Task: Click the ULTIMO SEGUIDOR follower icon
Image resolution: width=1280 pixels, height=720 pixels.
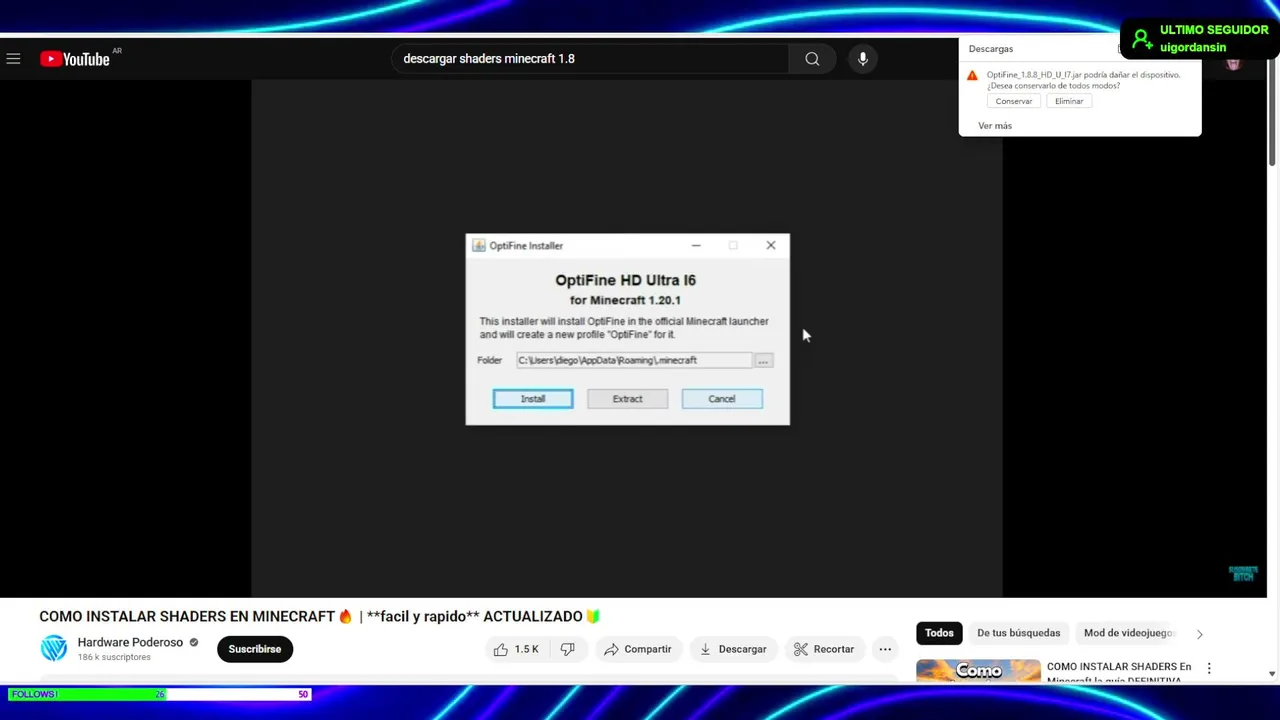Action: (1141, 38)
